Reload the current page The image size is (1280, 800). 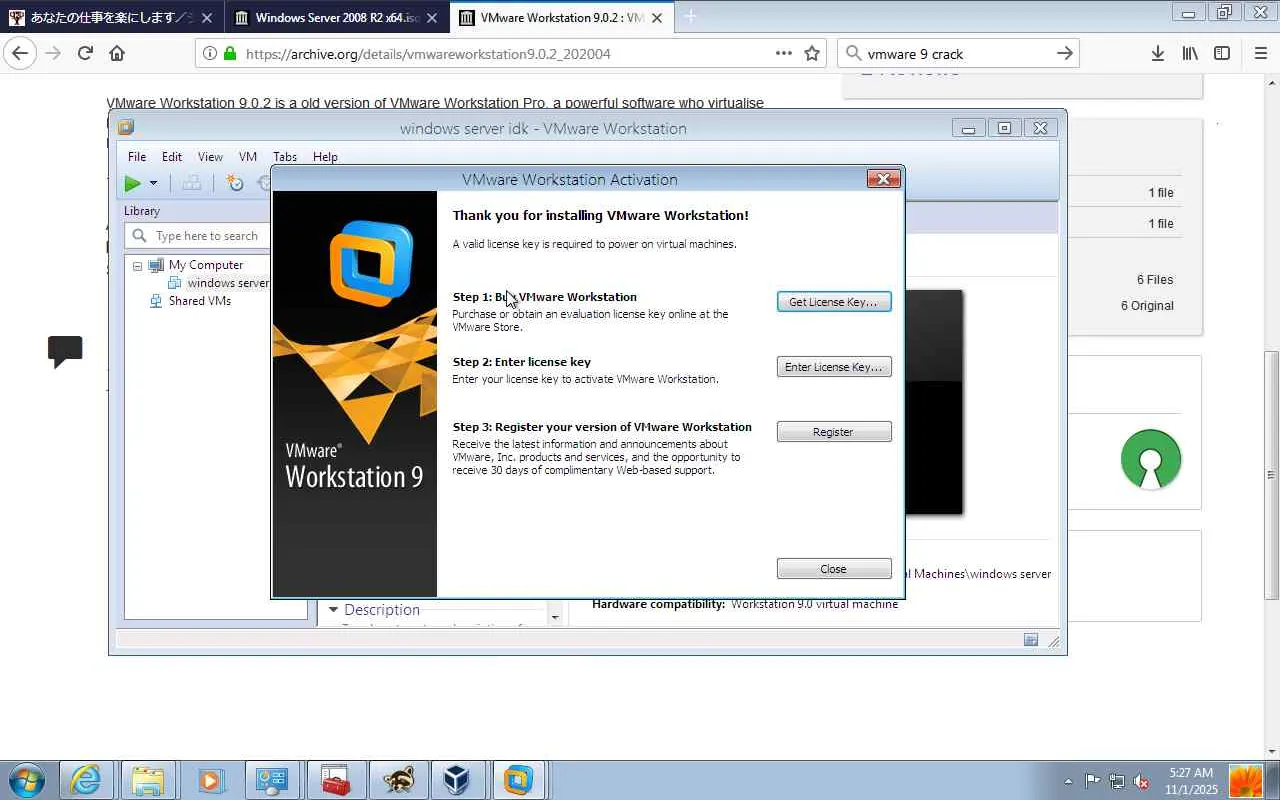coord(85,54)
